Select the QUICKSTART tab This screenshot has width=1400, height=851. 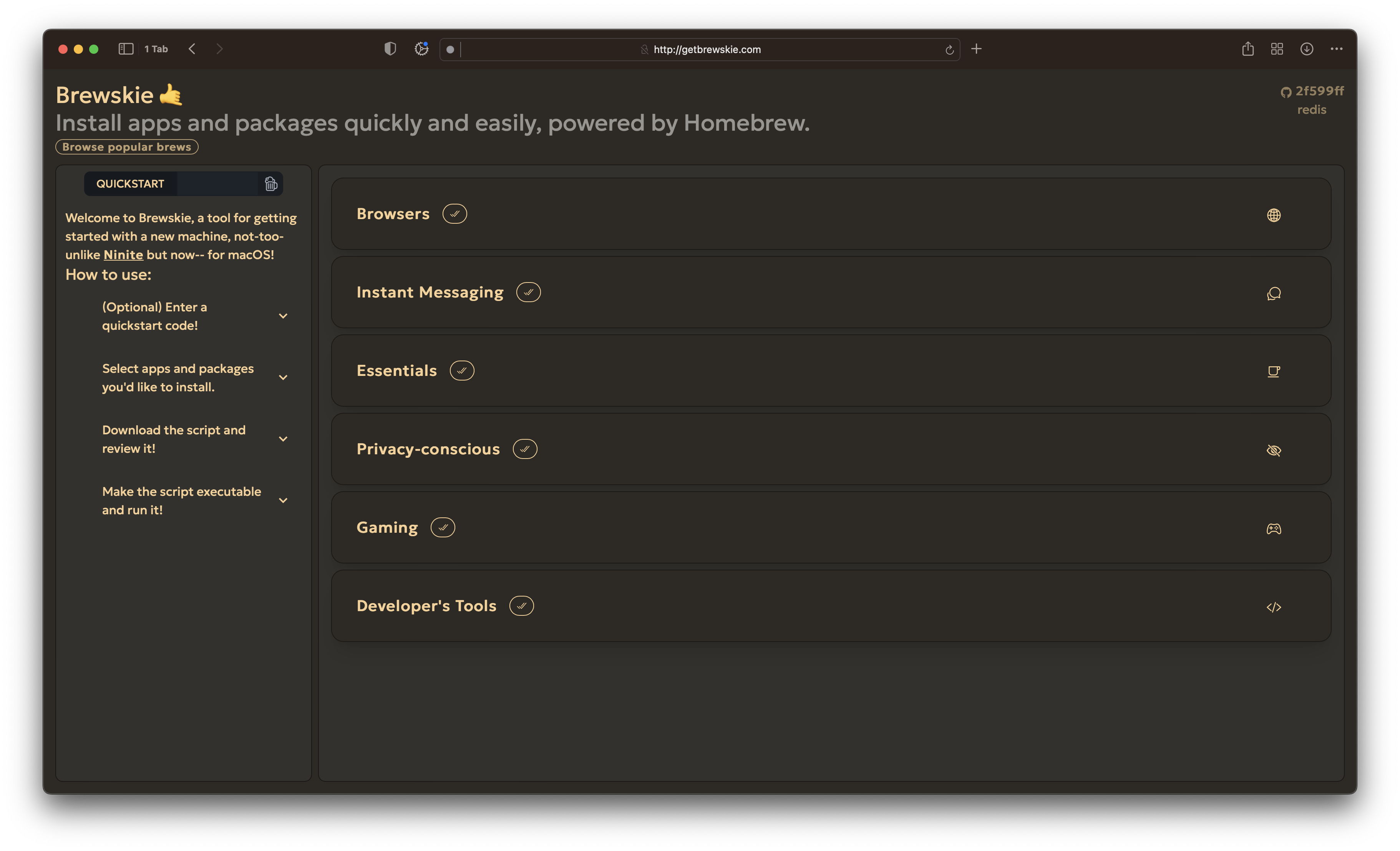tap(130, 183)
